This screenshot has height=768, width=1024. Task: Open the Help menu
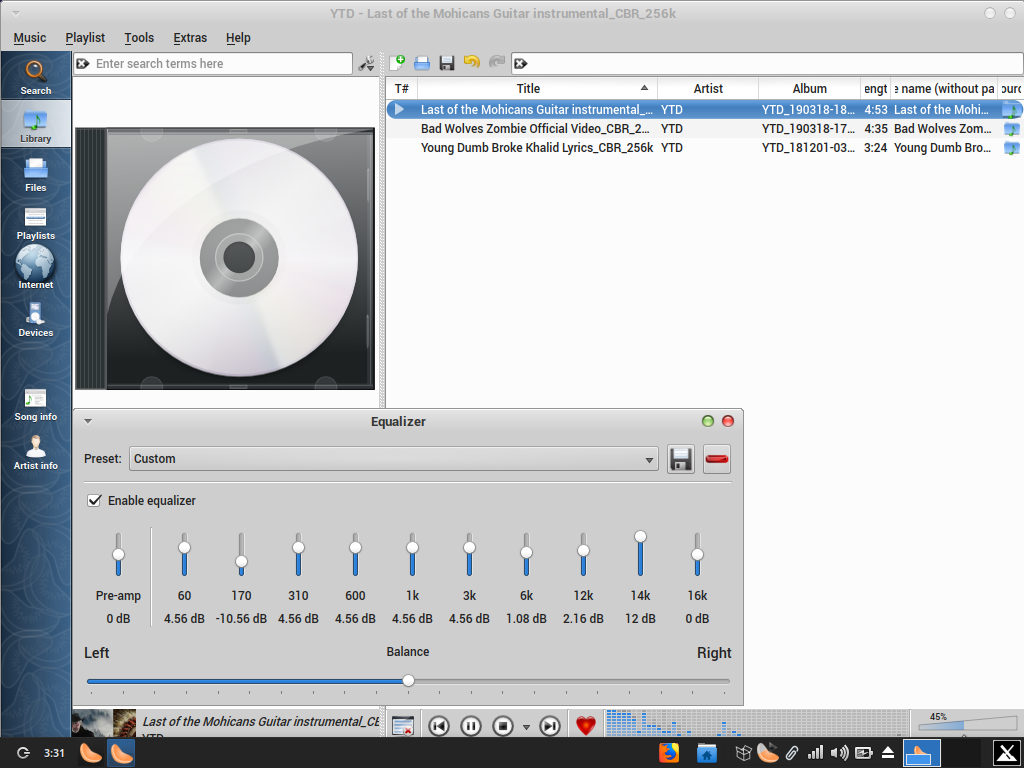pos(238,38)
